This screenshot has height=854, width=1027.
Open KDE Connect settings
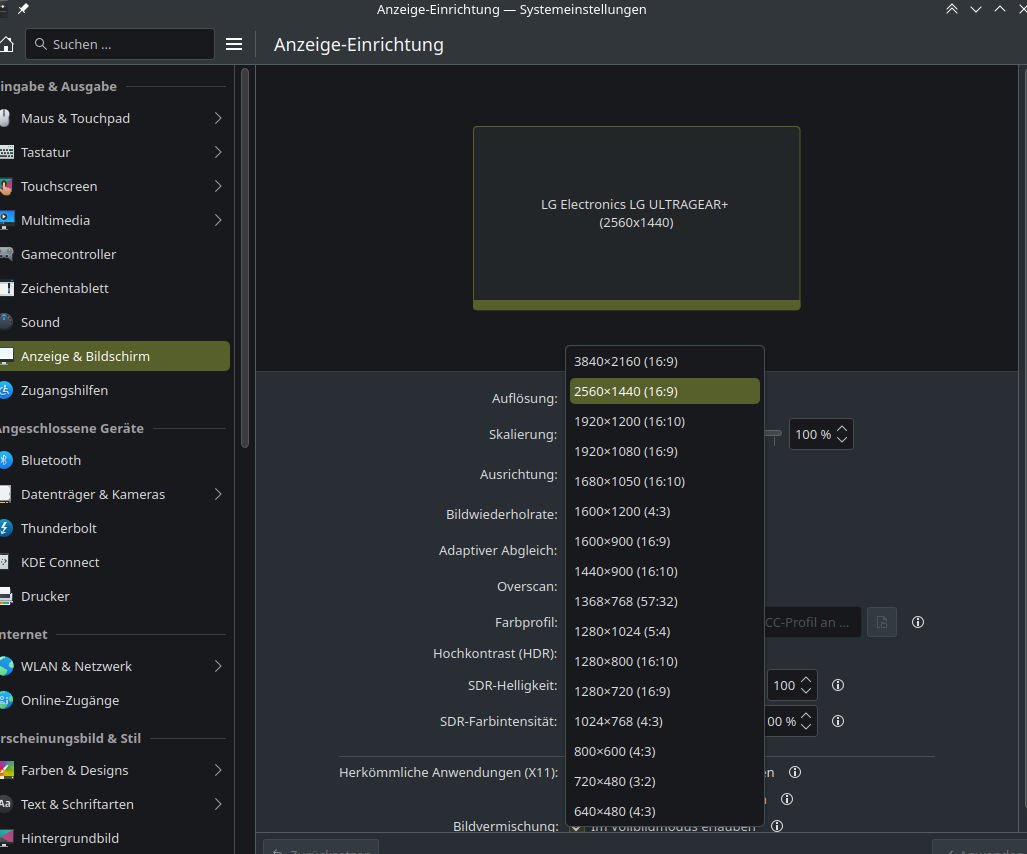point(114,563)
